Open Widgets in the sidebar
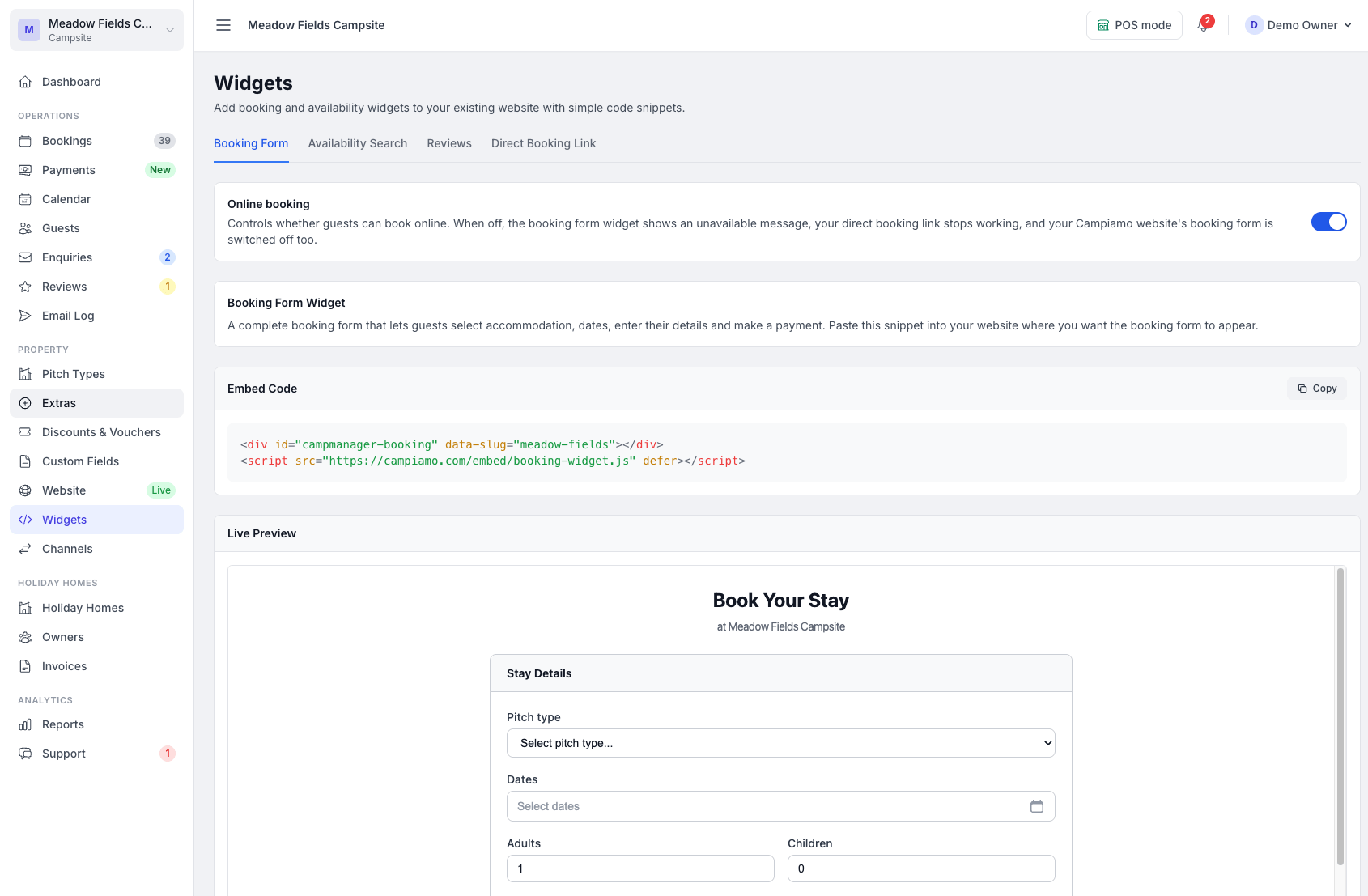The width and height of the screenshot is (1368, 896). 97,520
